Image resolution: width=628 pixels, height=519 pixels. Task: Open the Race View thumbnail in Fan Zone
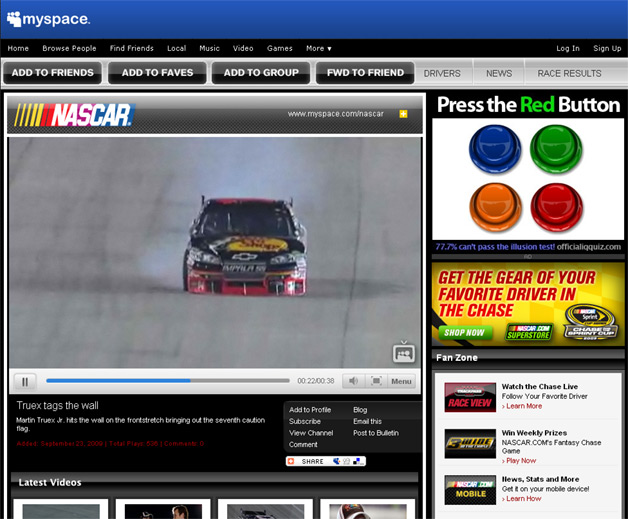[x=470, y=397]
